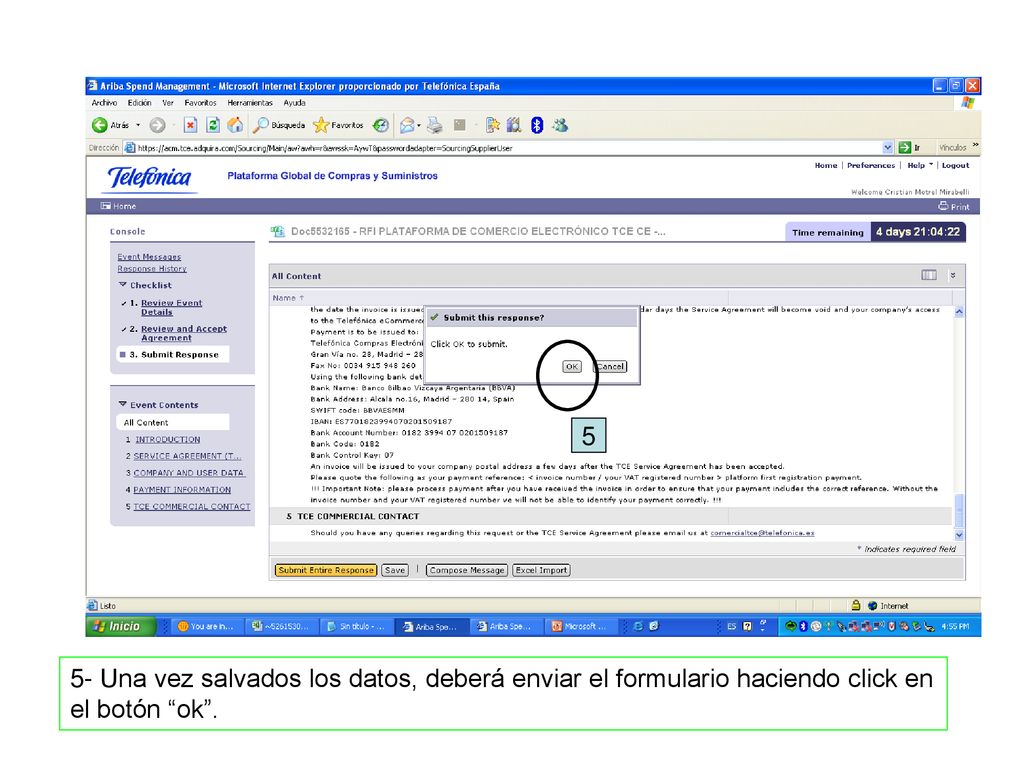Open the Response History link
Viewport: 1024px width, 768px height.
click(152, 268)
